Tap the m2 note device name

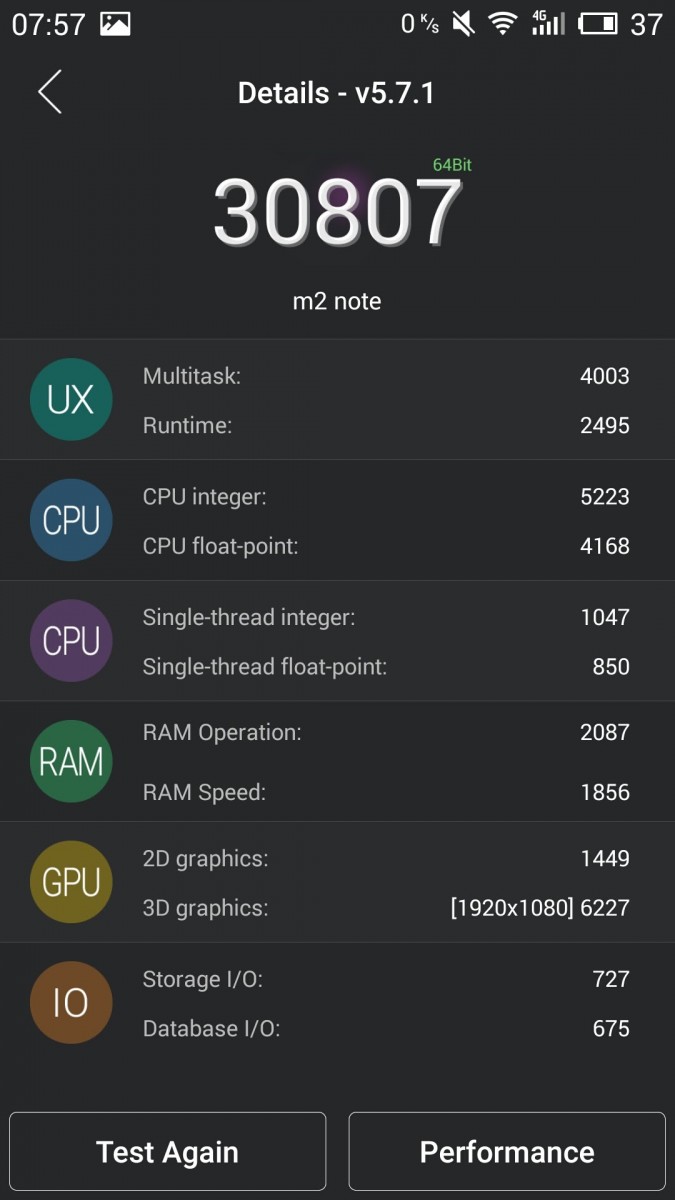click(x=337, y=301)
